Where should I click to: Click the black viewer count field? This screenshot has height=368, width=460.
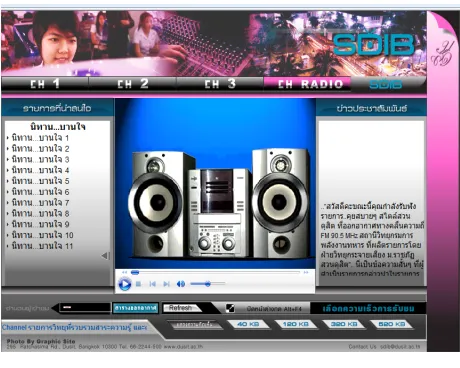pos(85,307)
